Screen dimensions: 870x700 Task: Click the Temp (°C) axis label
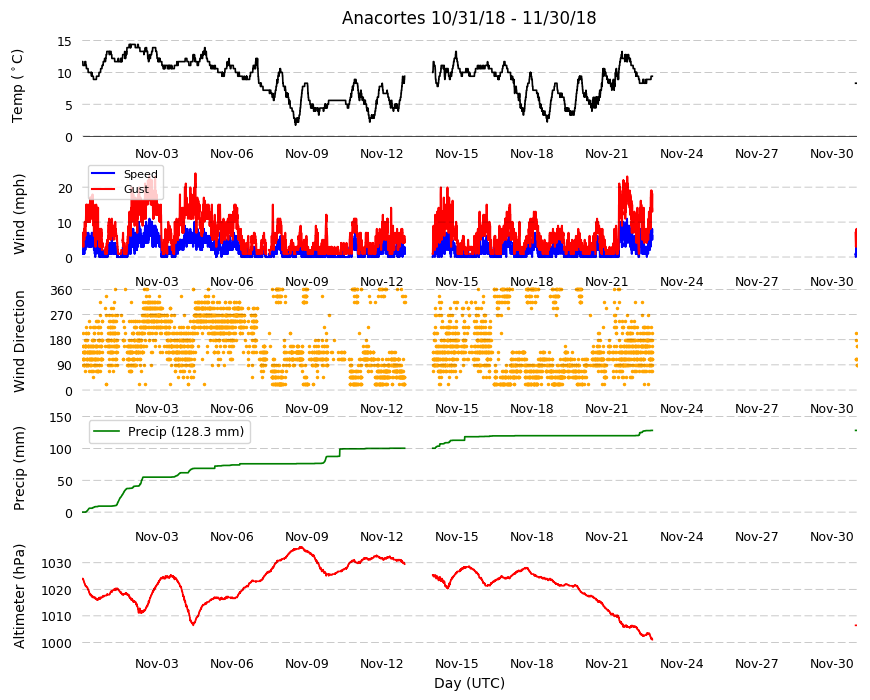pyautogui.click(x=18, y=86)
